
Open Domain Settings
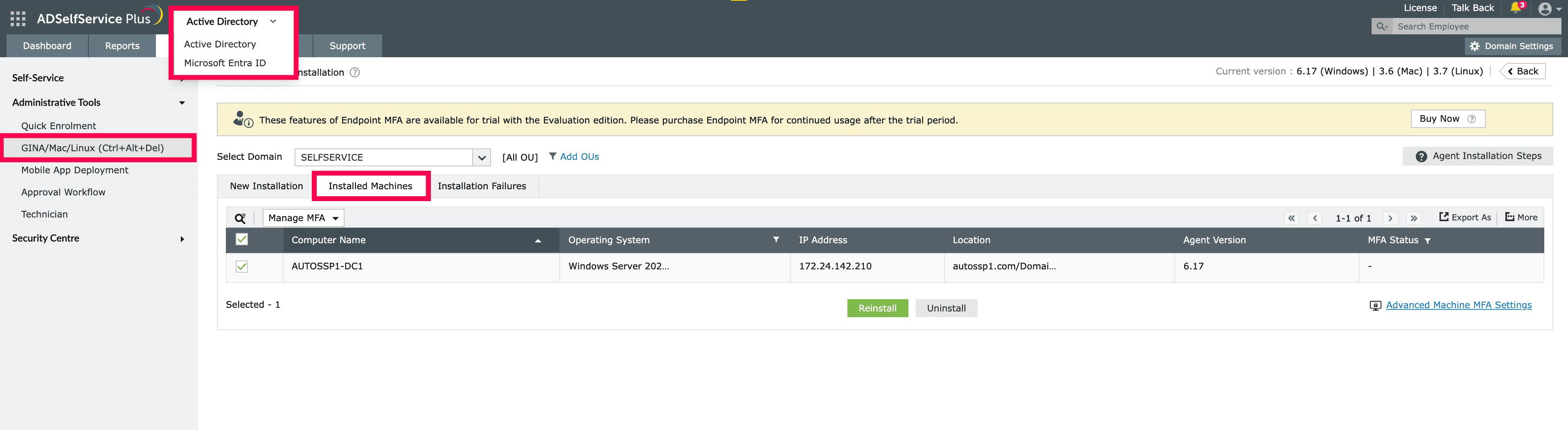pyautogui.click(x=1512, y=46)
